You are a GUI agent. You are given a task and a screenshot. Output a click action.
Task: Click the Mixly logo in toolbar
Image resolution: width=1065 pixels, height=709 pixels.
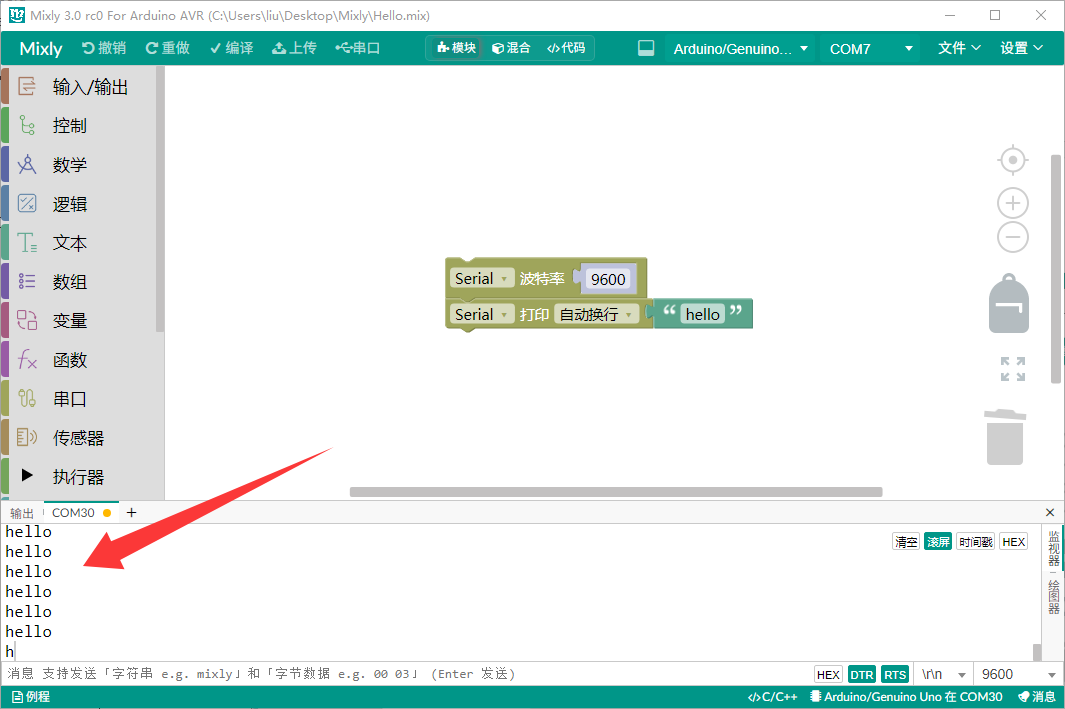point(41,48)
